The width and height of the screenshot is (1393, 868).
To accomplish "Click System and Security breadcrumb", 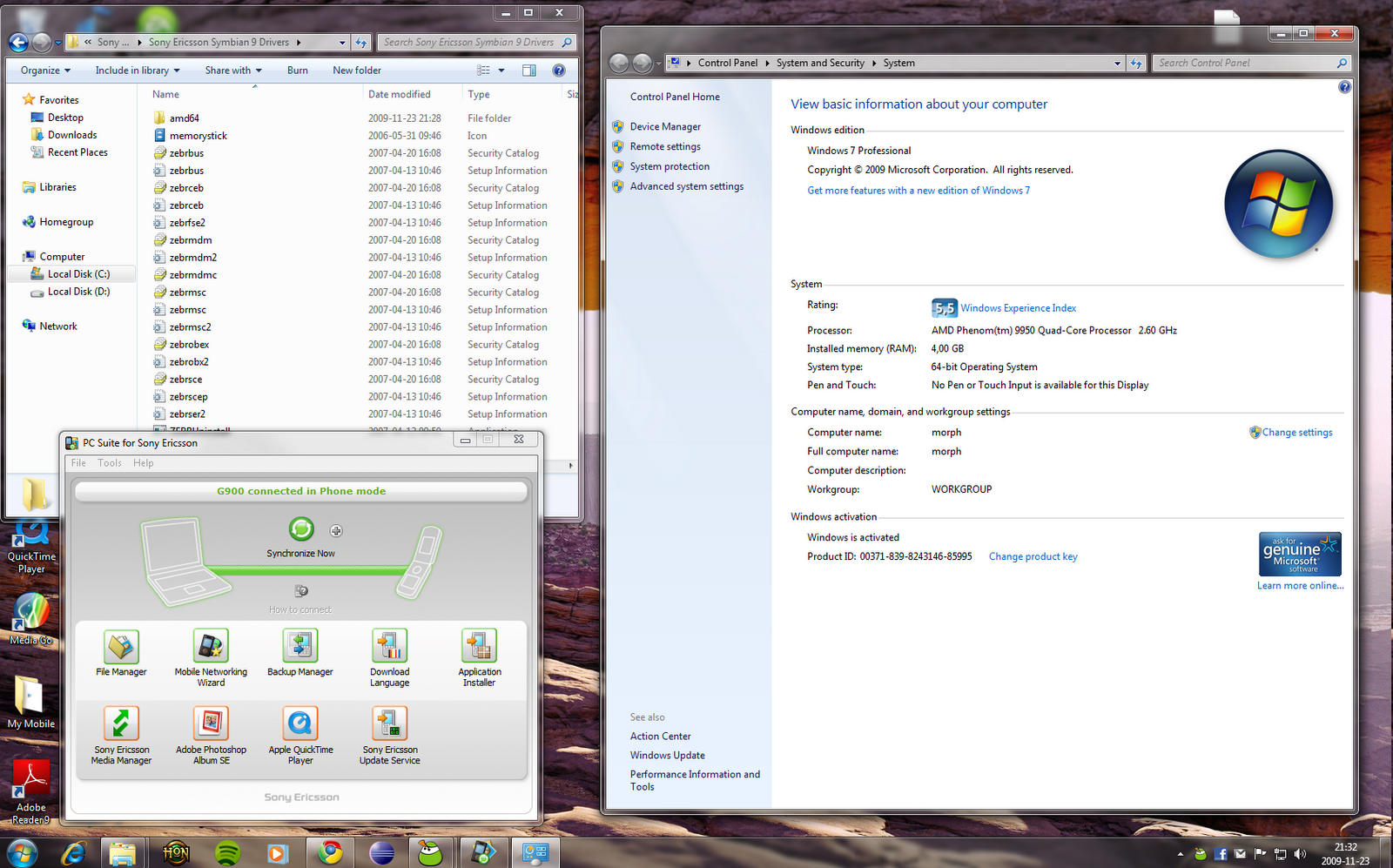I will pos(820,63).
